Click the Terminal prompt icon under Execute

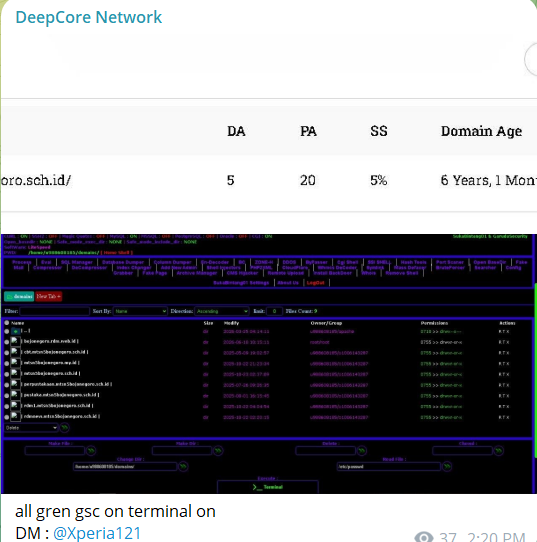pyautogui.click(x=257, y=487)
